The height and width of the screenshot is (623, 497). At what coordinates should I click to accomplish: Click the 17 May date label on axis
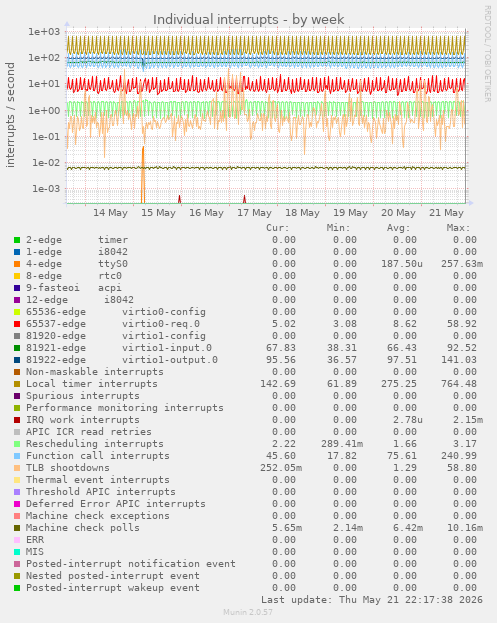[x=254, y=213]
